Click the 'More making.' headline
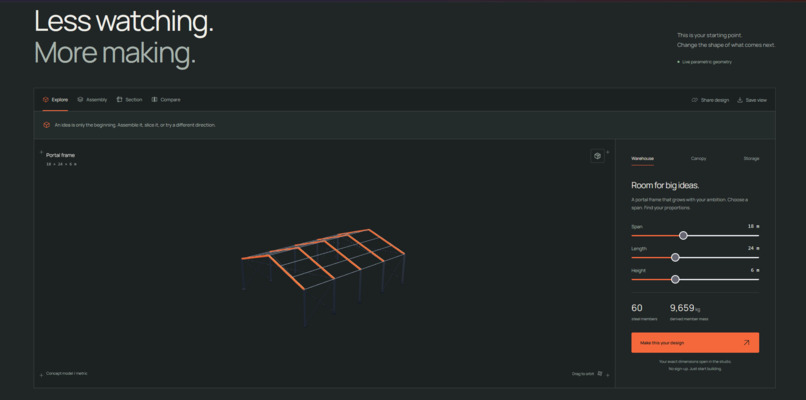 [115, 53]
